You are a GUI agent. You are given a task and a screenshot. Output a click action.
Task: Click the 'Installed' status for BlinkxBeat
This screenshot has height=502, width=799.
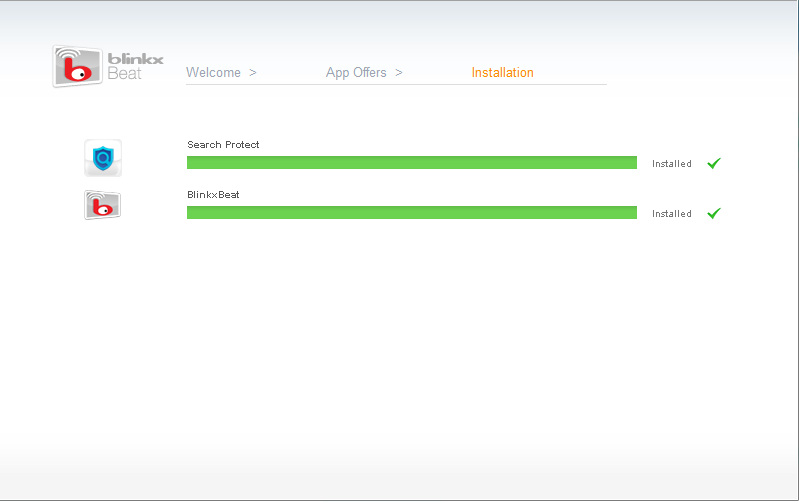click(672, 214)
